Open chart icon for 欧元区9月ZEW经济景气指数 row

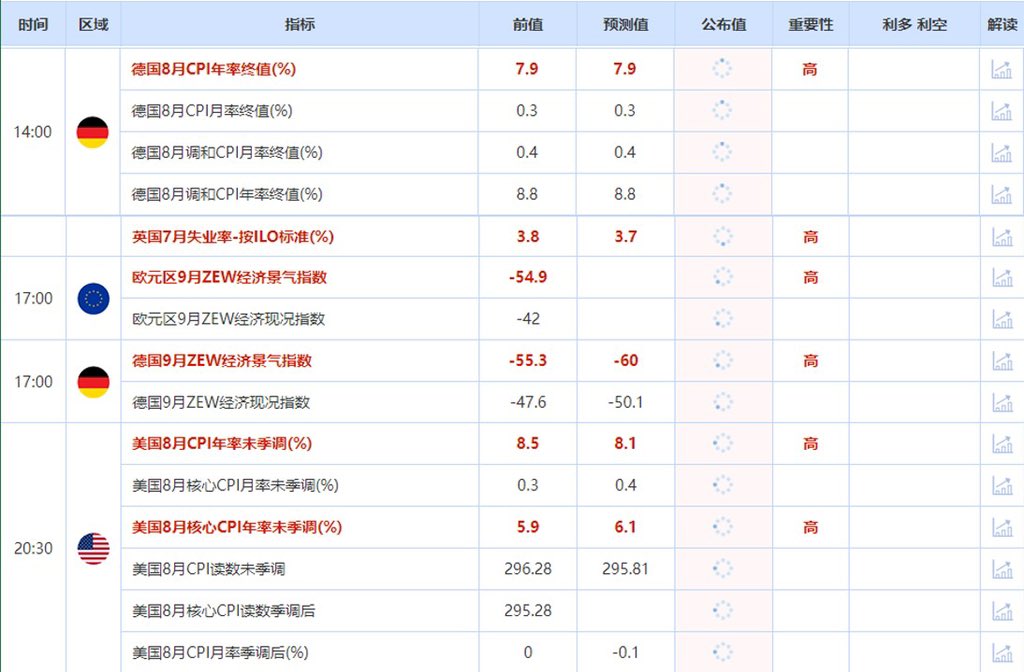point(1002,278)
